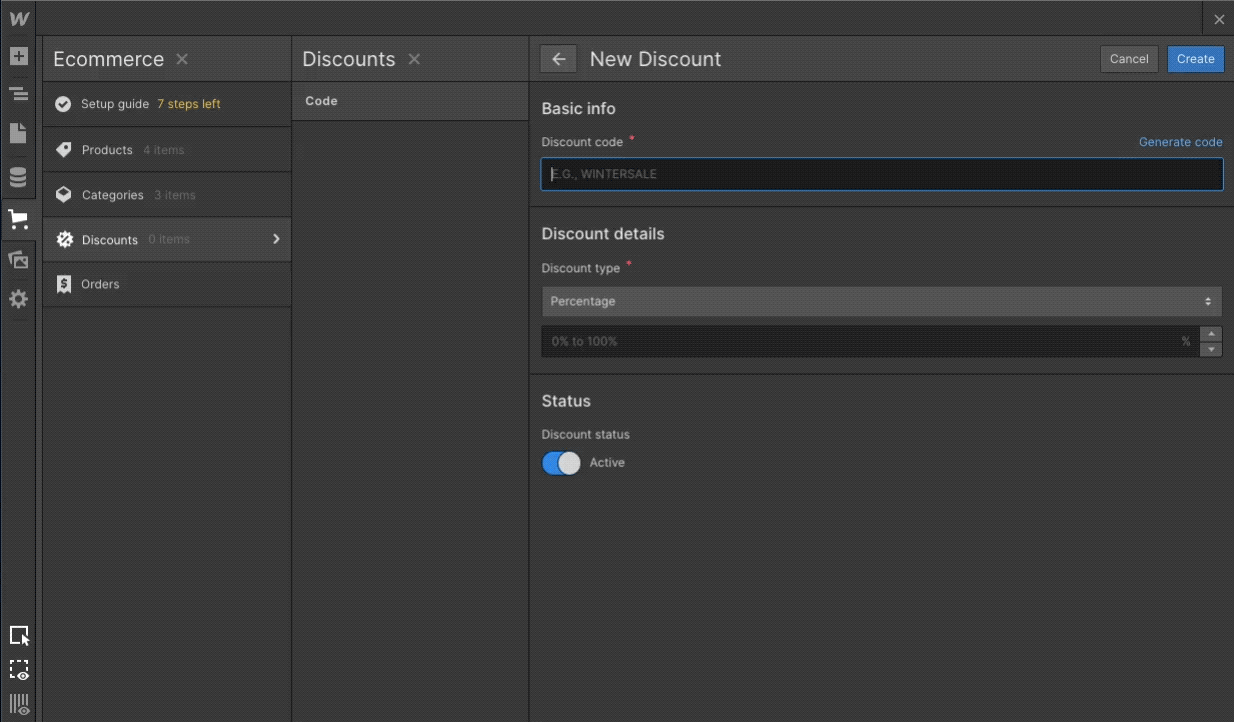Open the Add Elements panel
This screenshot has height=722, width=1234.
pos(19,57)
